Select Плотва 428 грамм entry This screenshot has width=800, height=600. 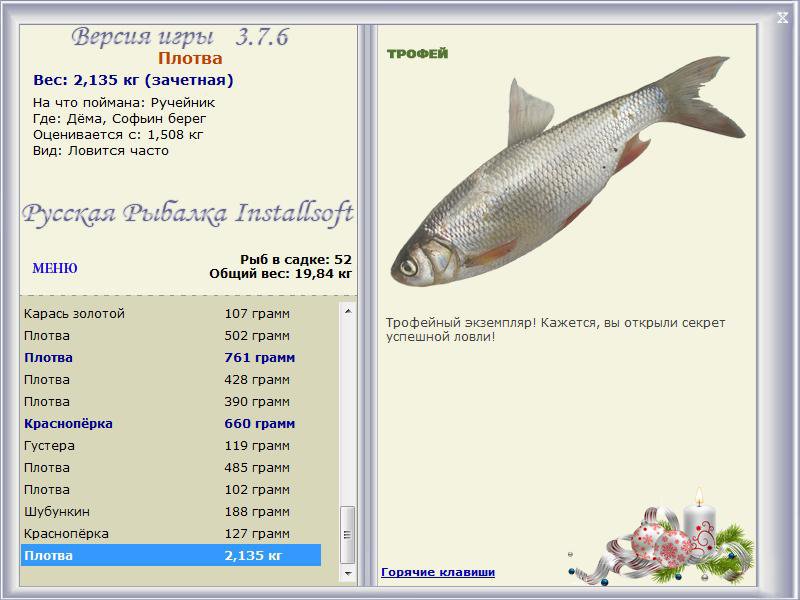[171, 380]
